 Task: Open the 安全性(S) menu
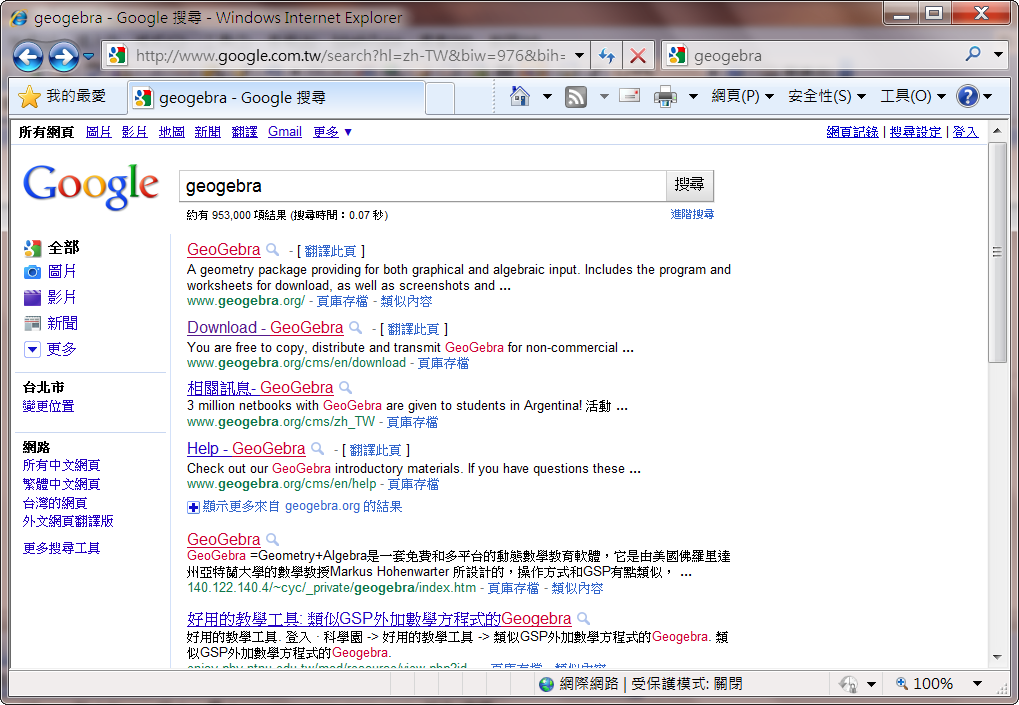(x=827, y=97)
